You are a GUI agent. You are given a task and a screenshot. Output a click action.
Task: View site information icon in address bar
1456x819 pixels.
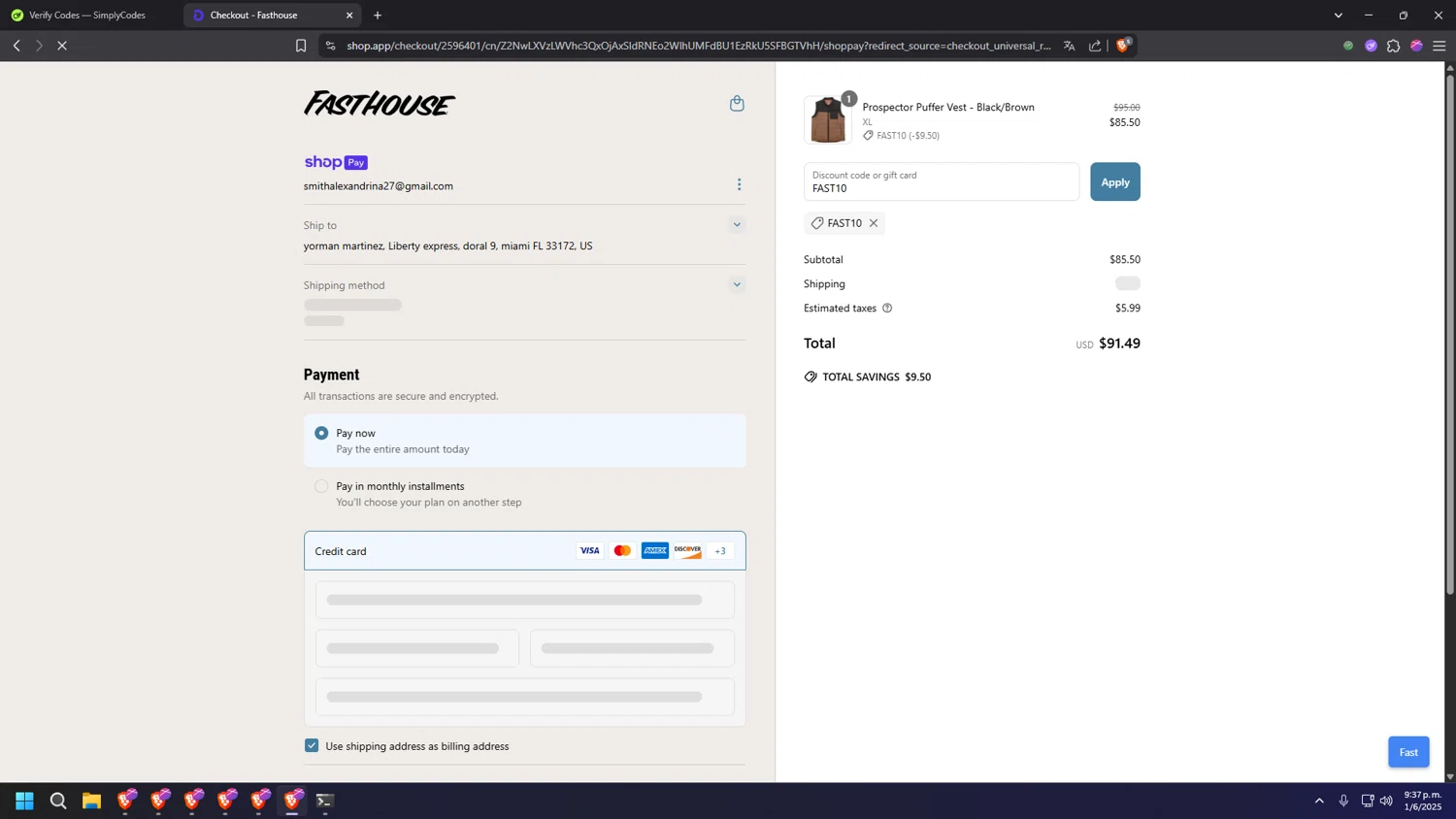[331, 46]
